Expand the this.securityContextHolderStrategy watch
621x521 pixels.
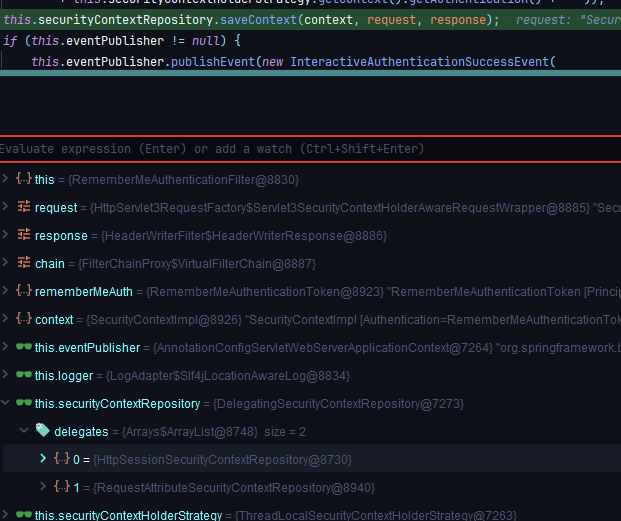(x=7, y=514)
